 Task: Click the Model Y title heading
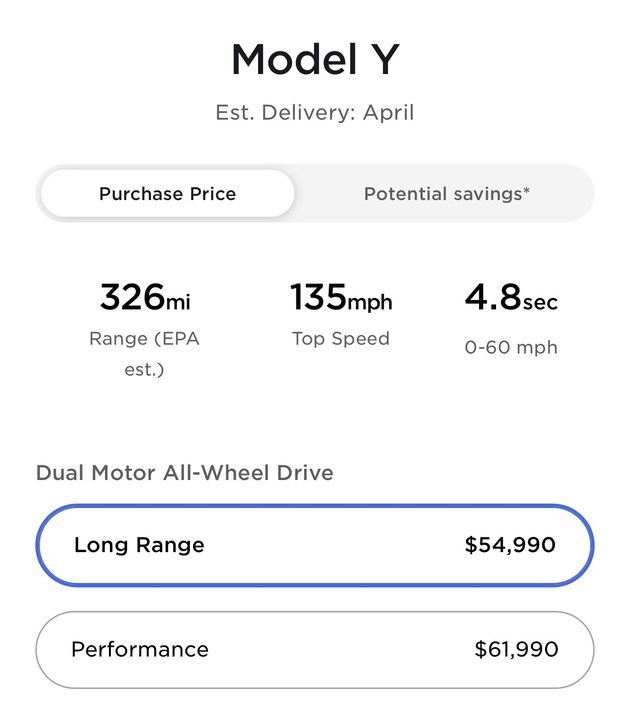point(316,59)
